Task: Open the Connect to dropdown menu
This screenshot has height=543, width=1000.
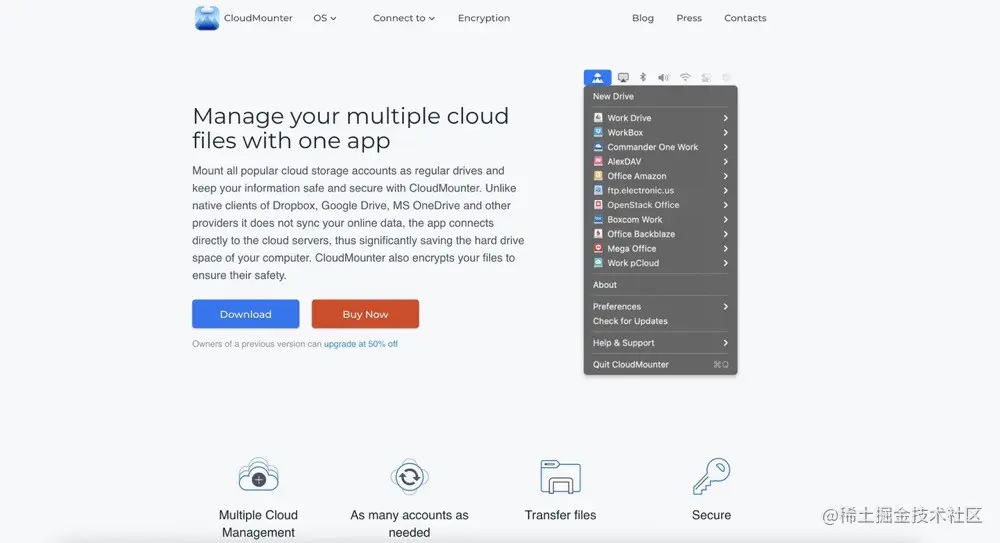Action: 404,18
